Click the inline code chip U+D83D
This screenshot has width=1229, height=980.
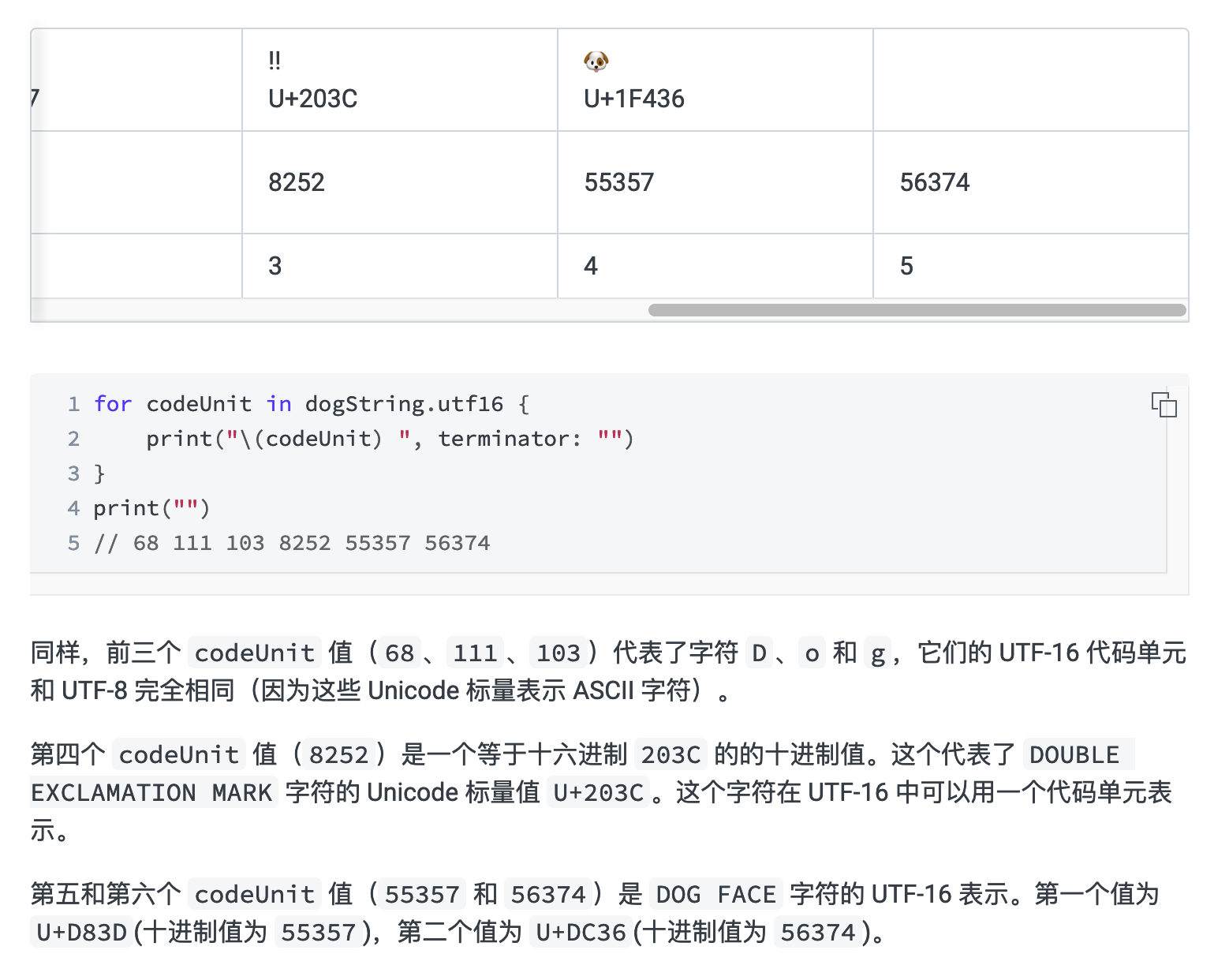[80, 931]
